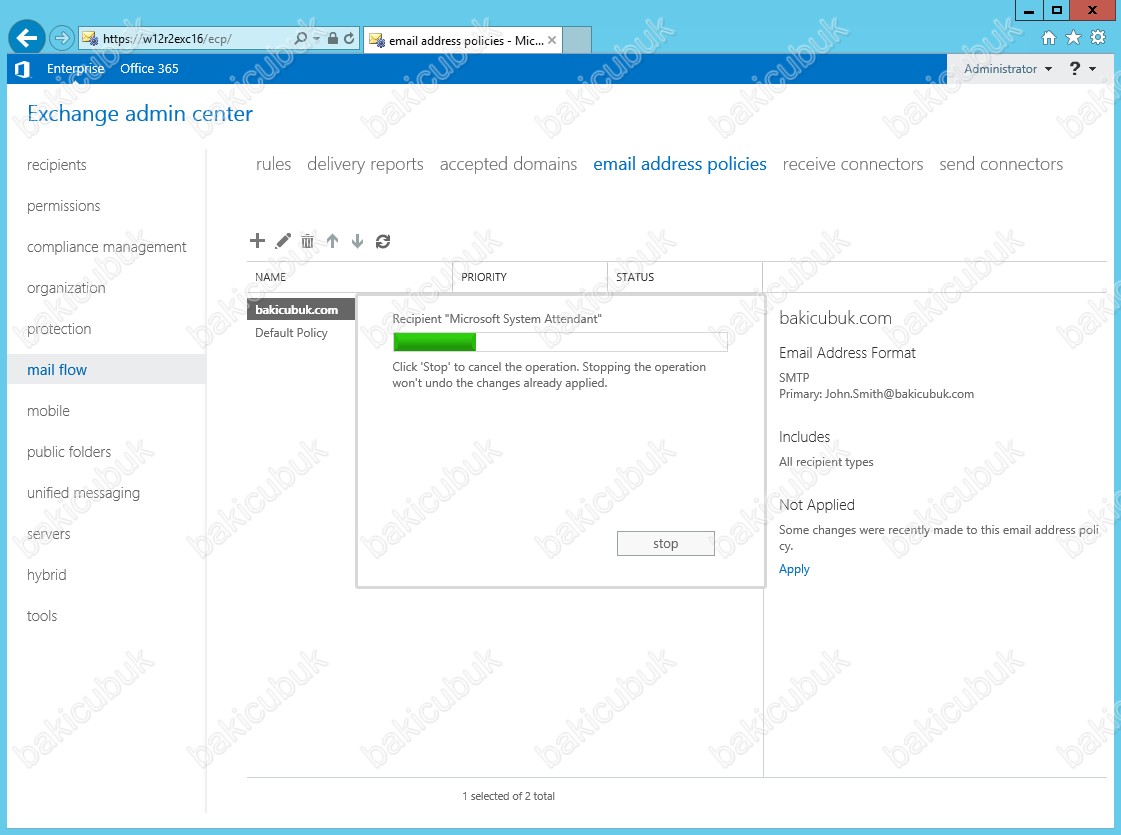
Task: Open the servers section
Action: pos(49,534)
